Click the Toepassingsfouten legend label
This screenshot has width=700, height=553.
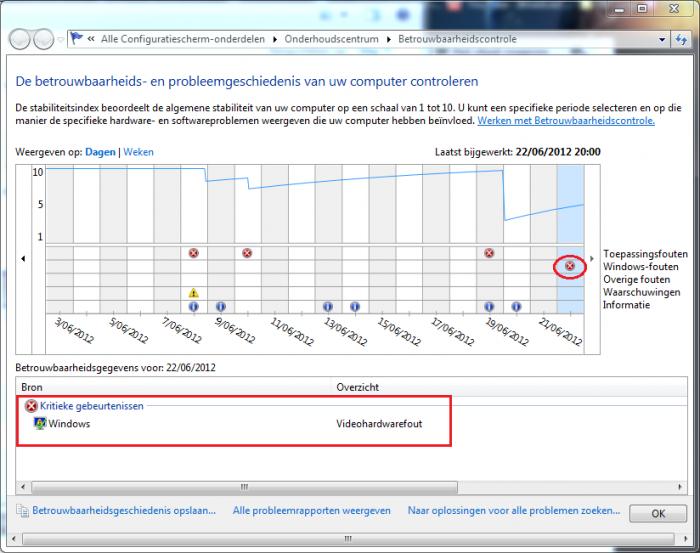[645, 254]
